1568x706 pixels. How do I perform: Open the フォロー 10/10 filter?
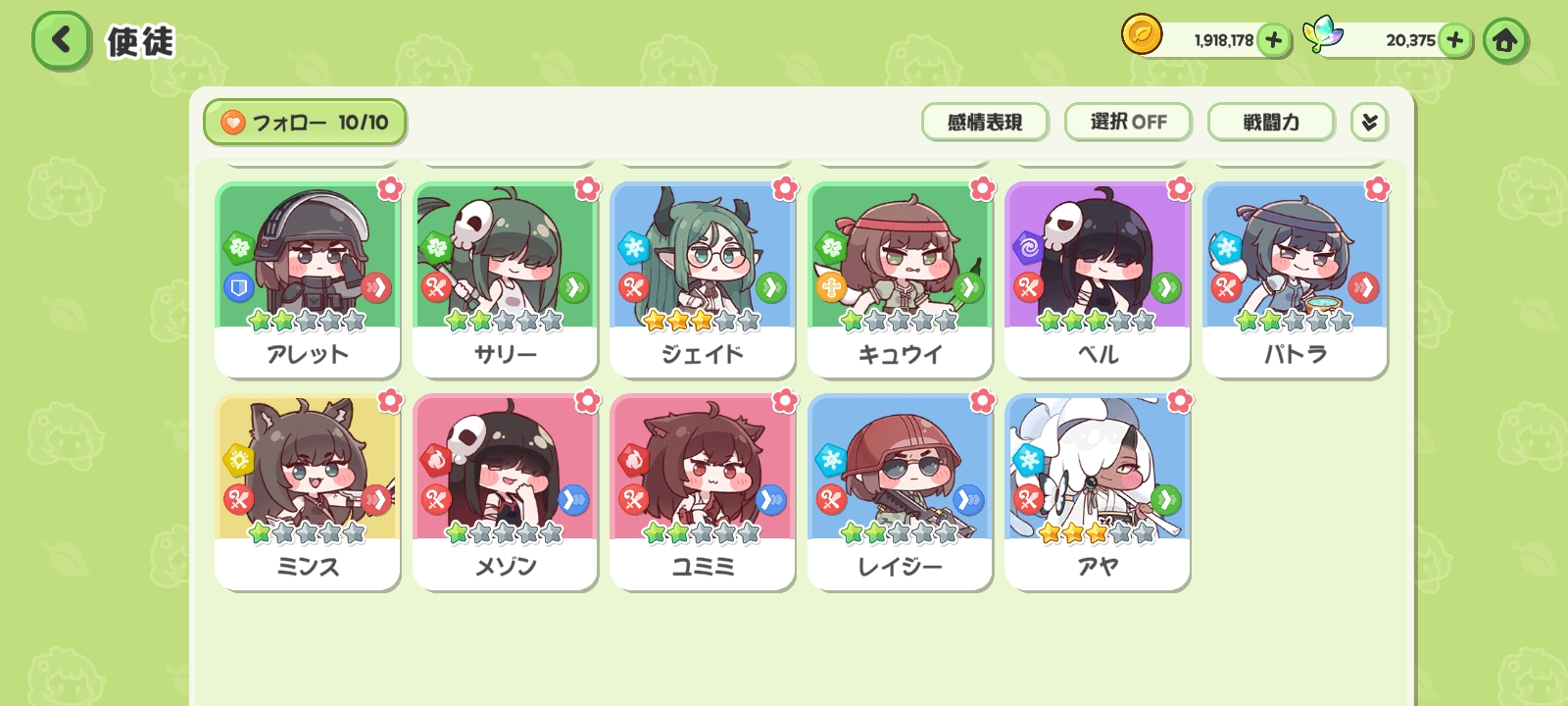(x=305, y=123)
